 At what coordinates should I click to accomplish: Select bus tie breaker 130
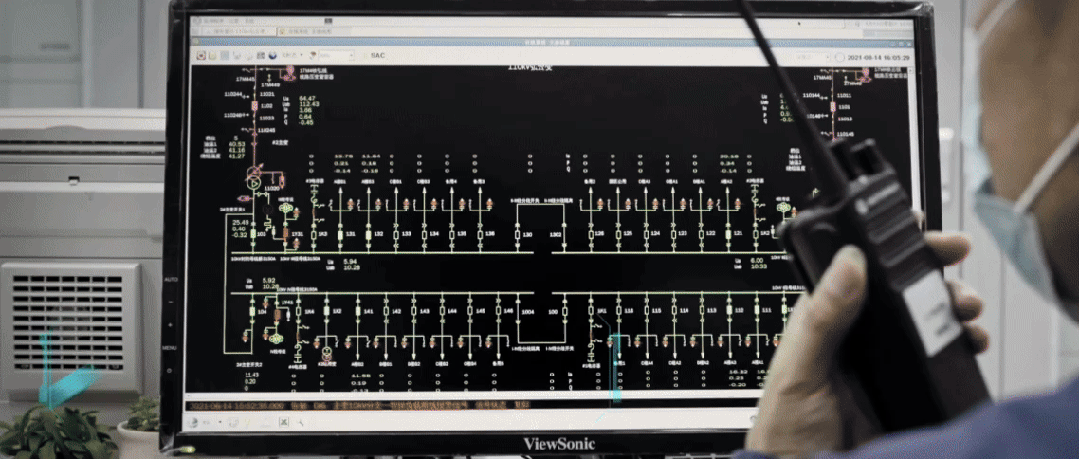point(517,234)
